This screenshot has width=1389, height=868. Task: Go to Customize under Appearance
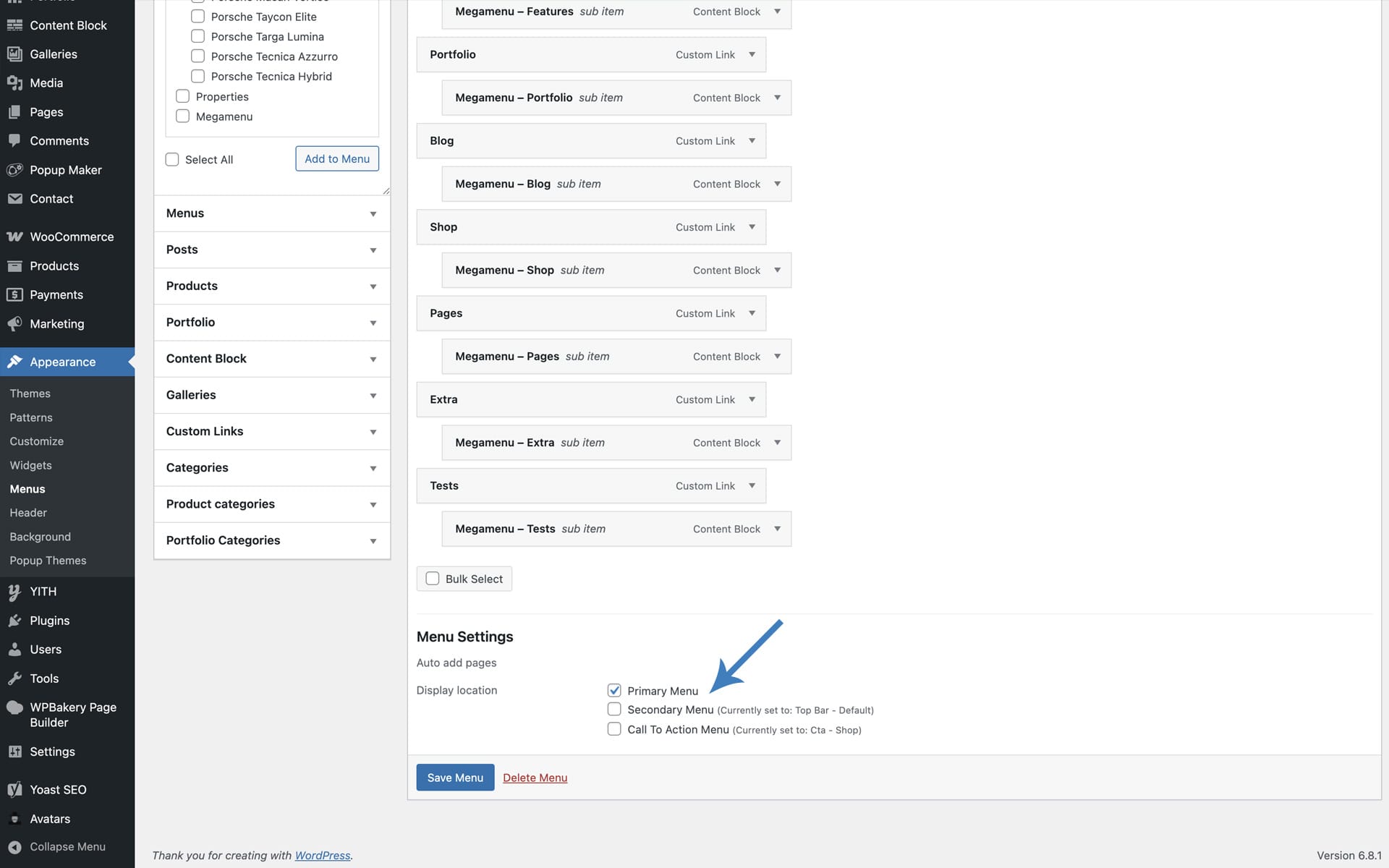click(36, 441)
